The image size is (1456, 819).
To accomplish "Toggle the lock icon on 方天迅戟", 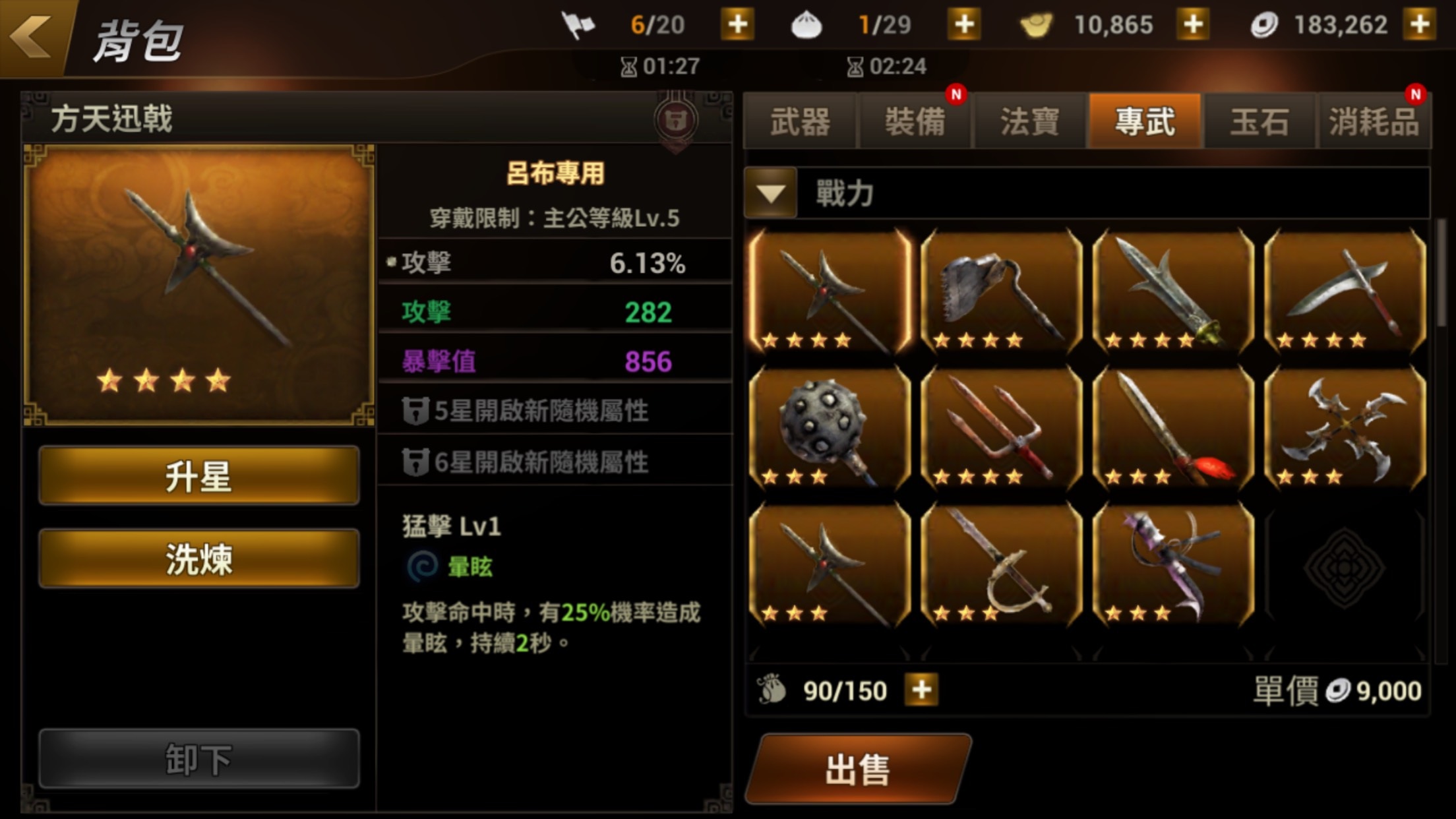I will [675, 121].
